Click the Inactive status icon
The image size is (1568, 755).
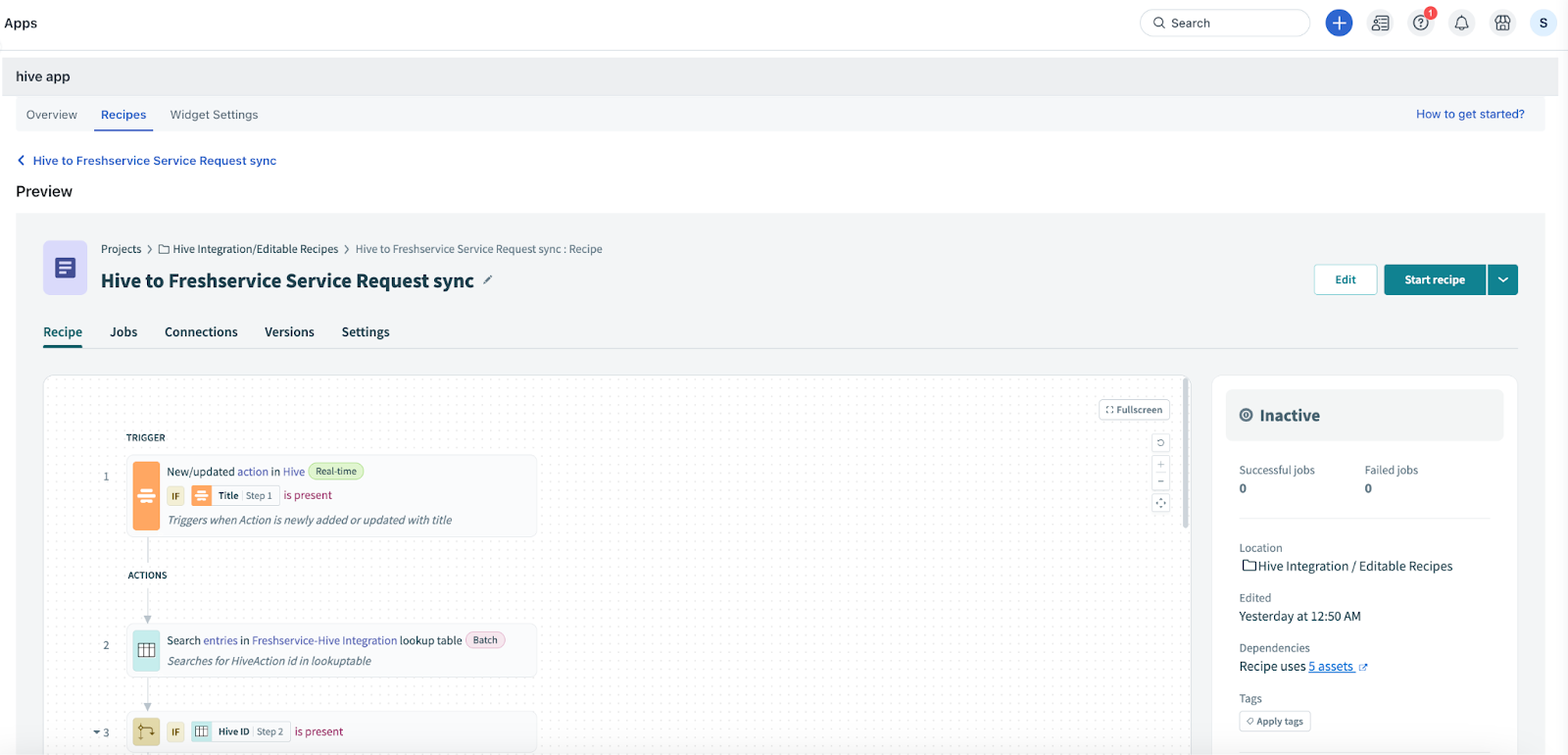[x=1246, y=416]
